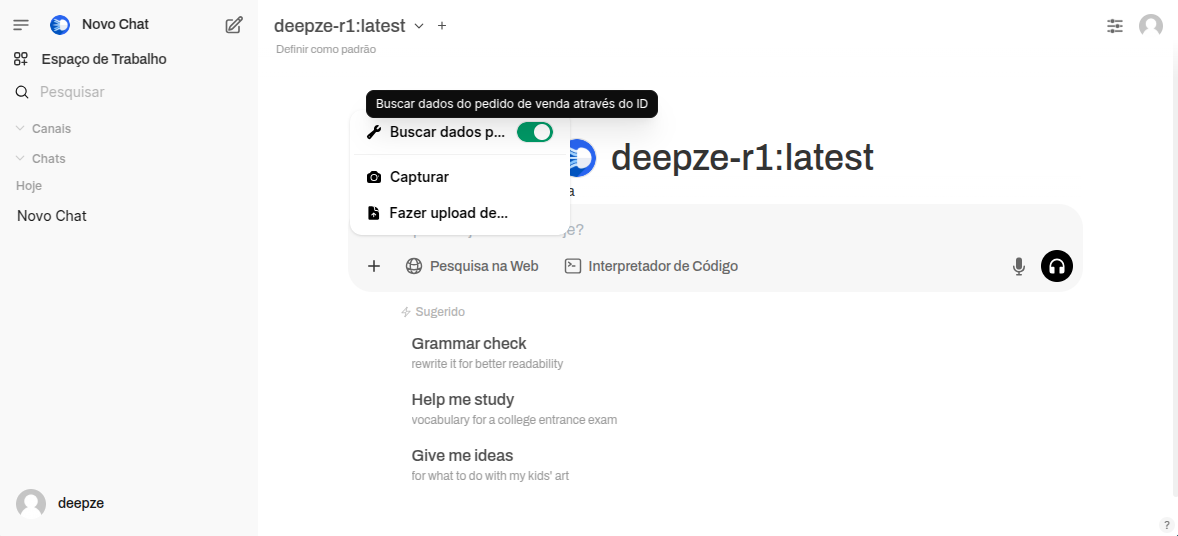This screenshot has width=1178, height=536.
Task: Start voice call with headphones icon
Action: click(x=1056, y=266)
